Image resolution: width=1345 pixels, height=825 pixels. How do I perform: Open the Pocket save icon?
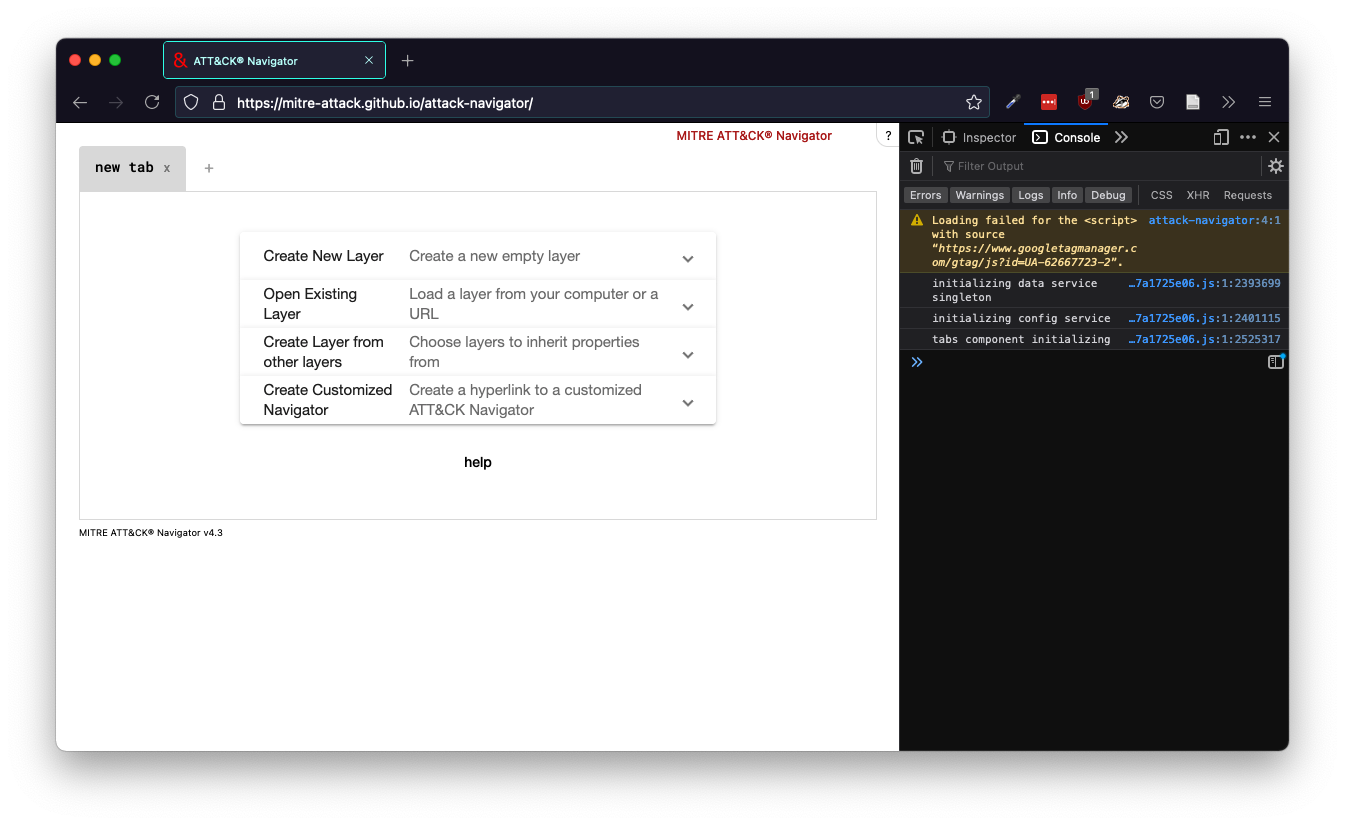(x=1157, y=101)
